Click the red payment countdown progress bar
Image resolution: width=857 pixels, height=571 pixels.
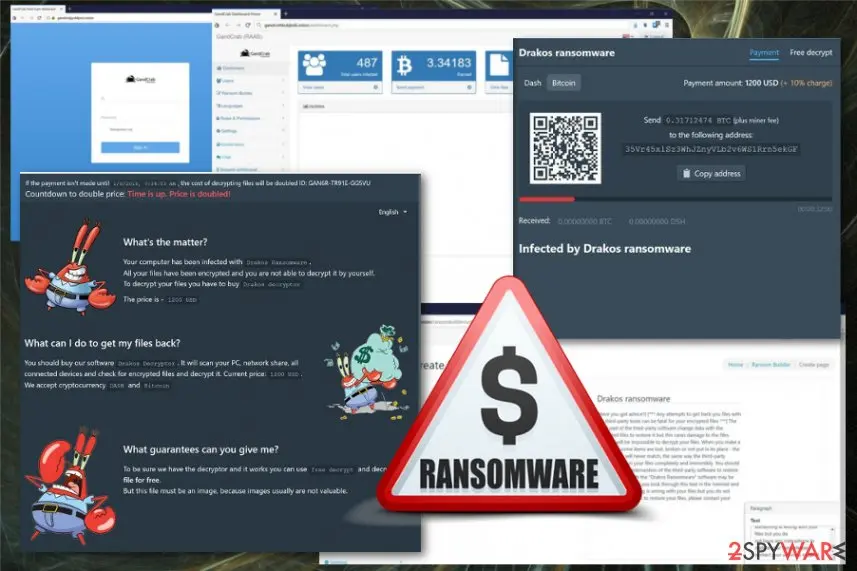547,199
